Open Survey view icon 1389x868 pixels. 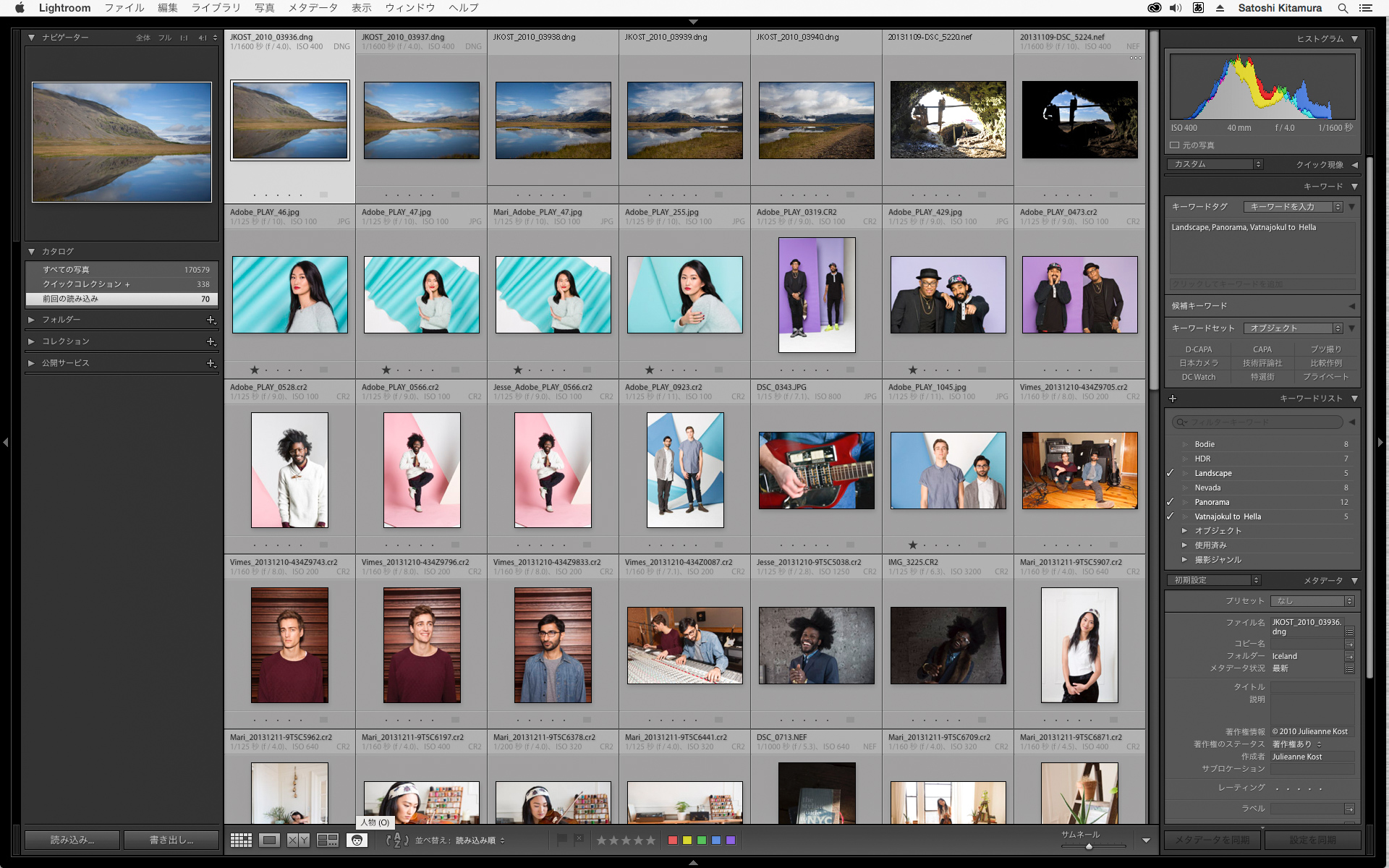point(328,840)
